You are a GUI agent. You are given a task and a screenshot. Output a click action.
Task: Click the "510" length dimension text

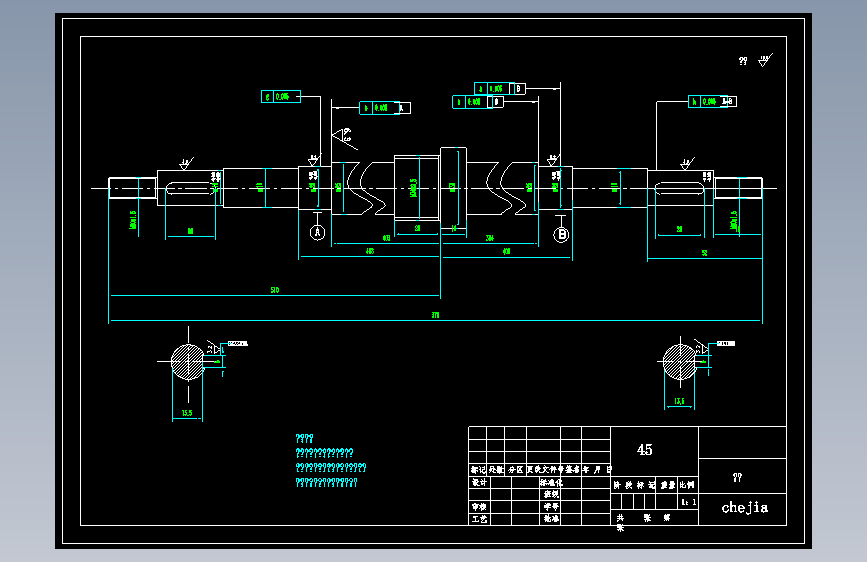click(275, 290)
